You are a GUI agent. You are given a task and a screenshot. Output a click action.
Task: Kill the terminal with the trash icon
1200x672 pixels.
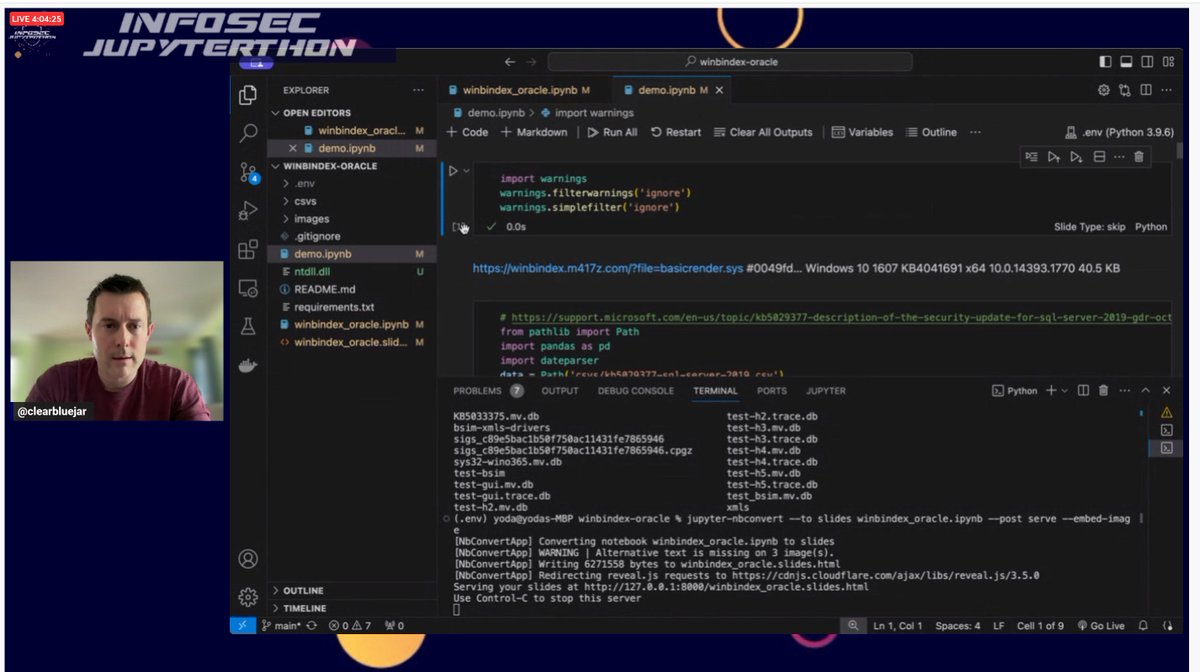coord(1104,391)
